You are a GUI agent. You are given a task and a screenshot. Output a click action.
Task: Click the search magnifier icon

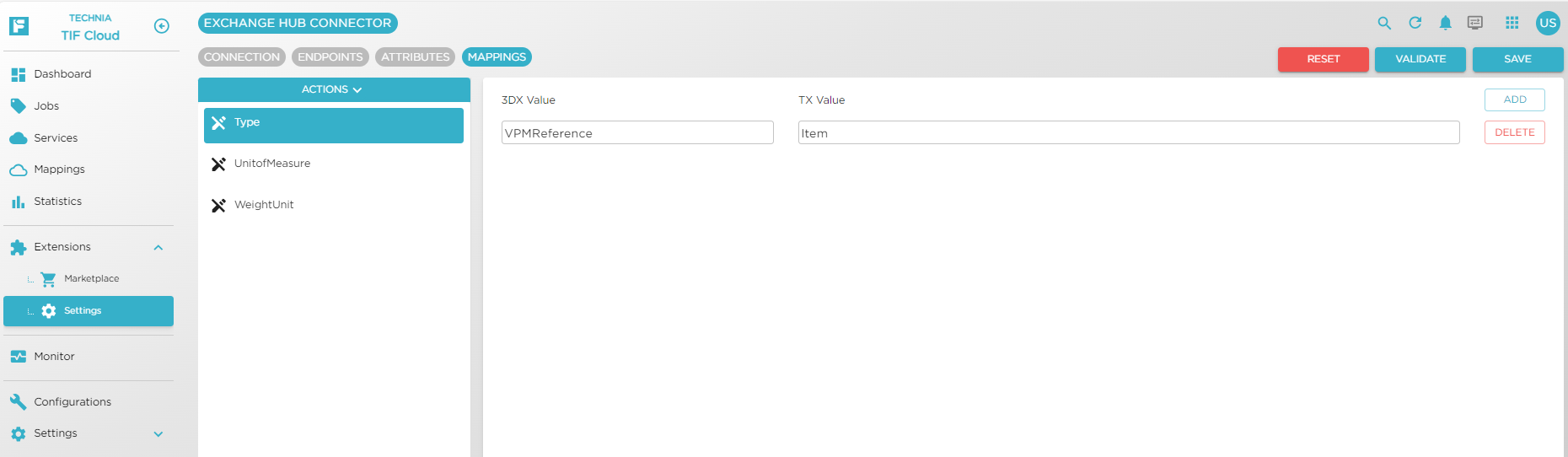[x=1384, y=24]
